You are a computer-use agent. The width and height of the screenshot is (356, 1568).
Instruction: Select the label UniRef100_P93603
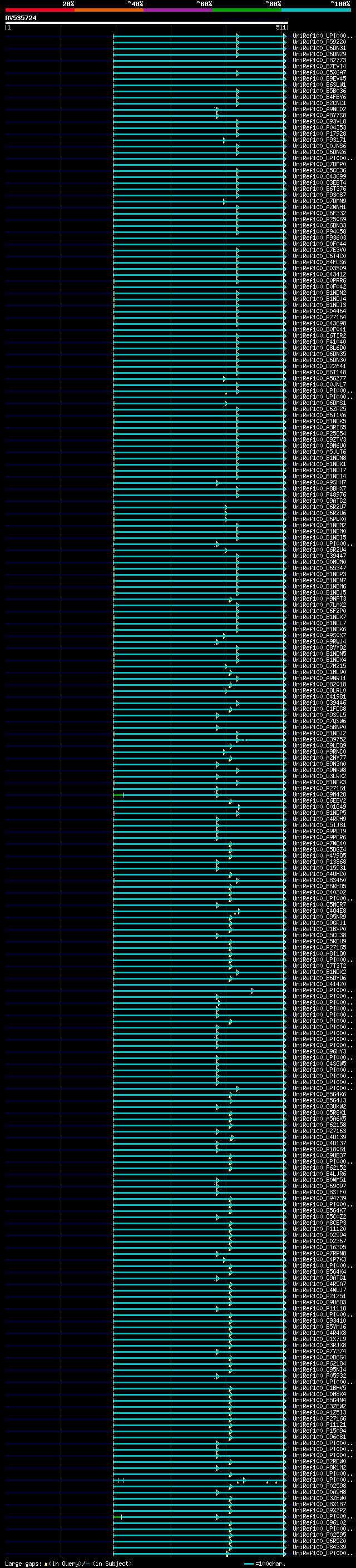[x=319, y=238]
